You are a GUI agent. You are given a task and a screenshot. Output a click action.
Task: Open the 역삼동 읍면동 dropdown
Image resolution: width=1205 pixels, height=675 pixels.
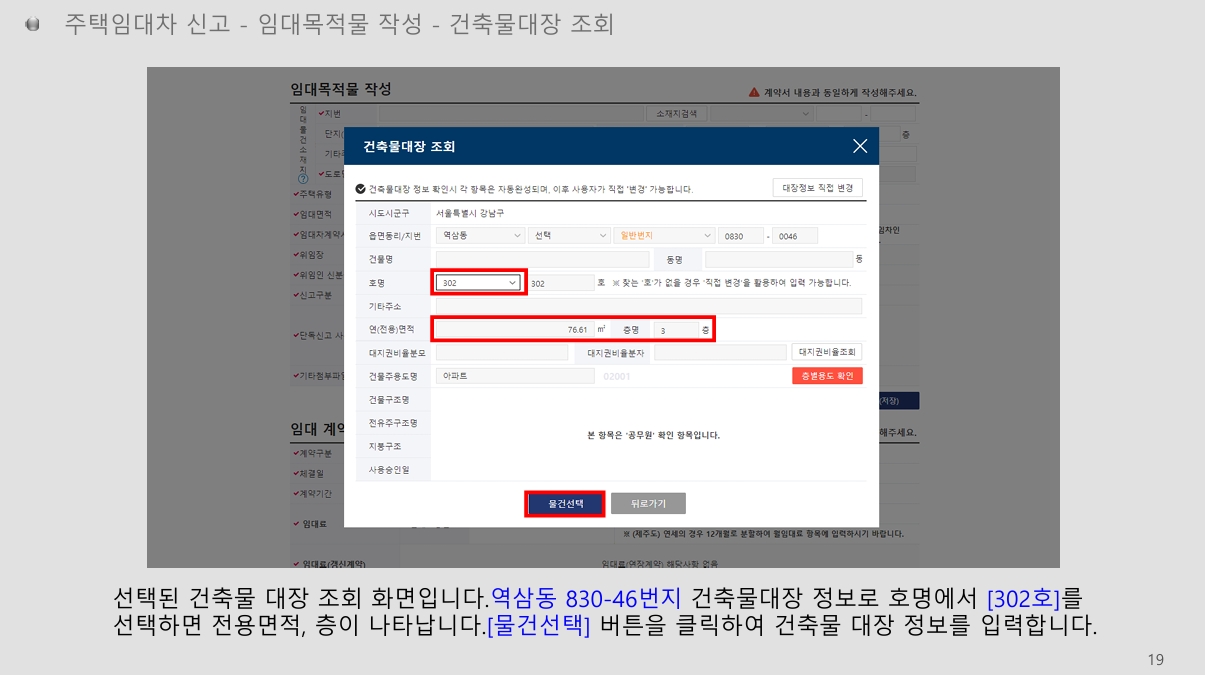[x=480, y=236]
